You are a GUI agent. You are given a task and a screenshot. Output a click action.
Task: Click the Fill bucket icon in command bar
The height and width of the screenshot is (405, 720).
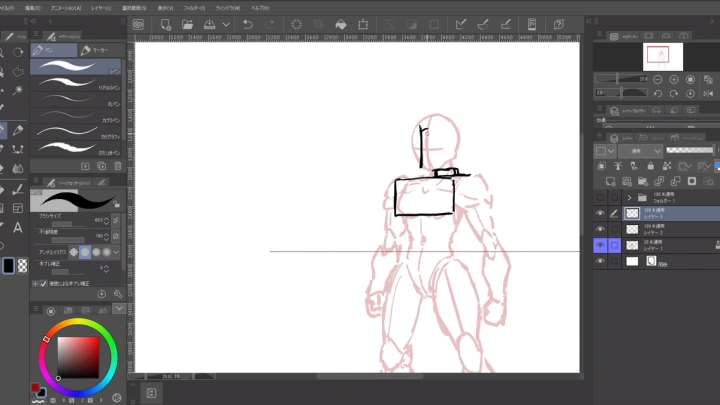341,24
